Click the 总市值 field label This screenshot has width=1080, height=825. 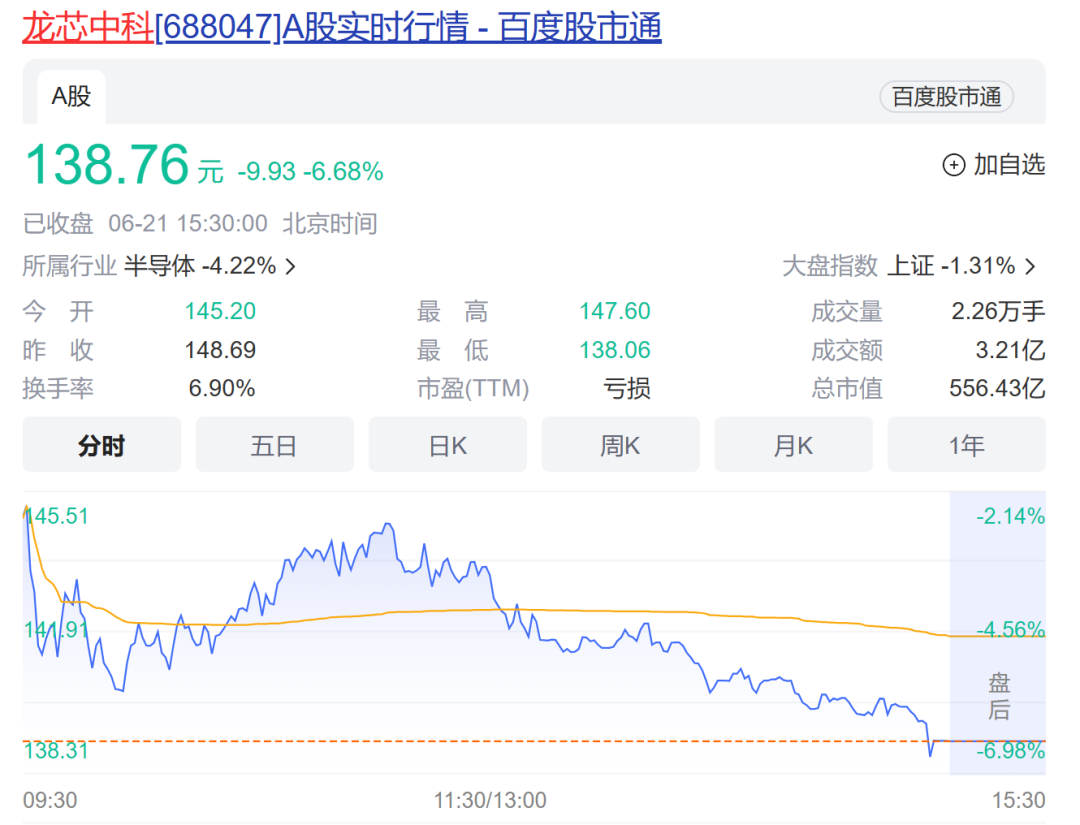click(847, 388)
